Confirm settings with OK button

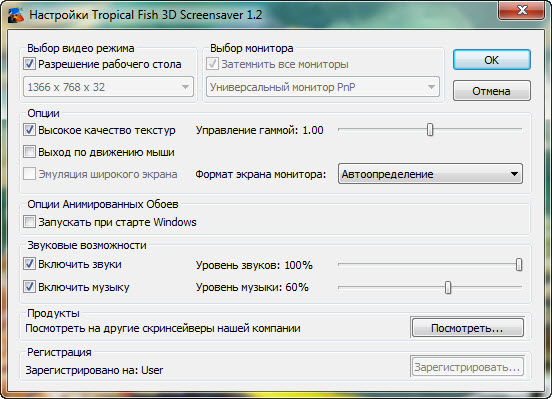click(x=491, y=60)
